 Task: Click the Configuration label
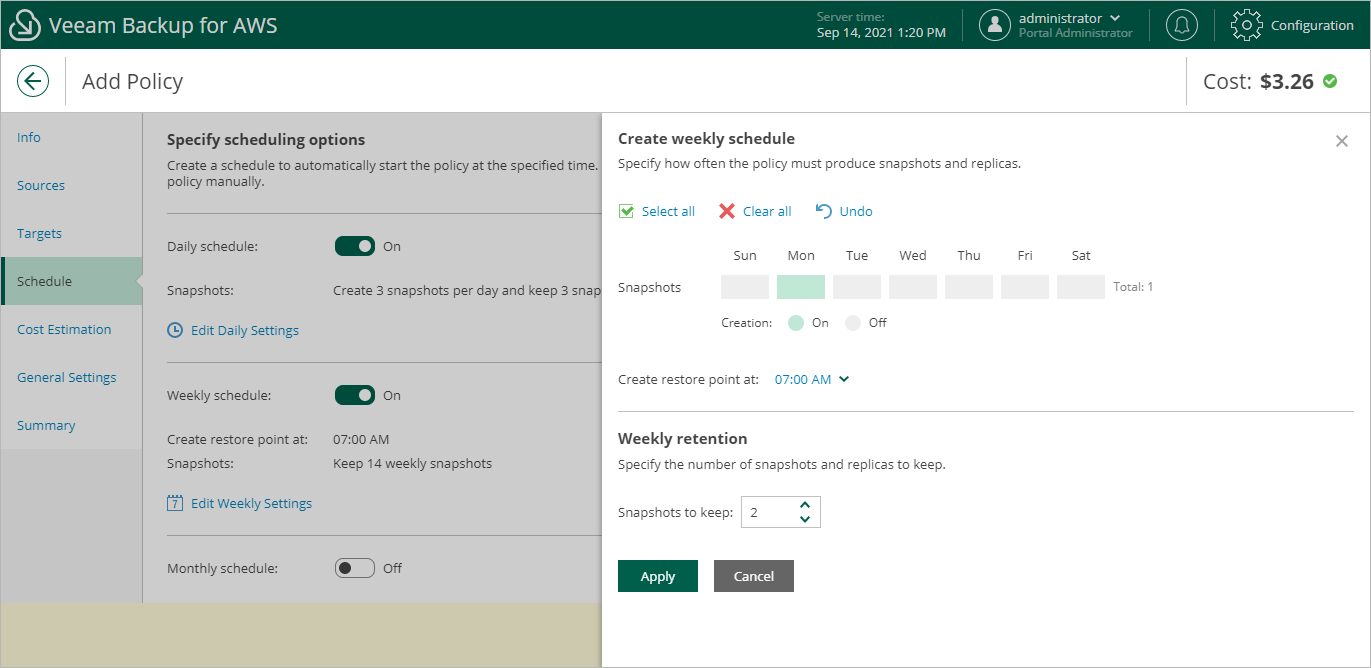(x=1312, y=25)
